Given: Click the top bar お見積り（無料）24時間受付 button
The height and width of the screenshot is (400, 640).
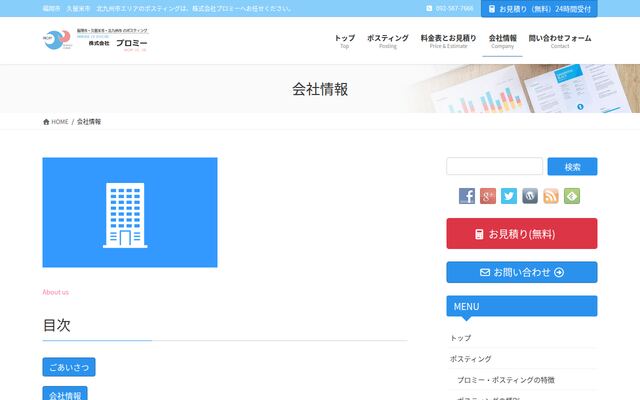Looking at the screenshot, I should [x=539, y=9].
